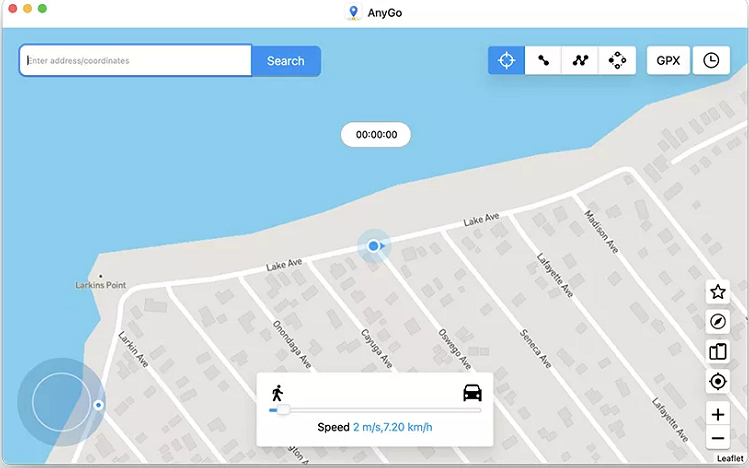749x468 pixels.
Task: Set speed to walking via pedestrian icon
Action: pyautogui.click(x=277, y=393)
